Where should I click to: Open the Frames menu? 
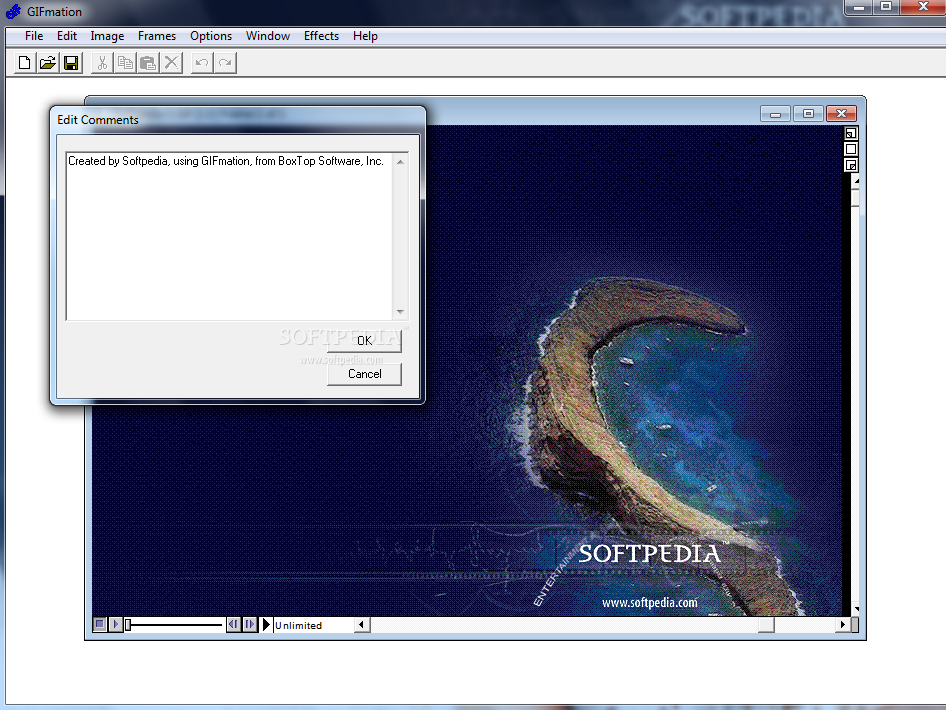(157, 36)
